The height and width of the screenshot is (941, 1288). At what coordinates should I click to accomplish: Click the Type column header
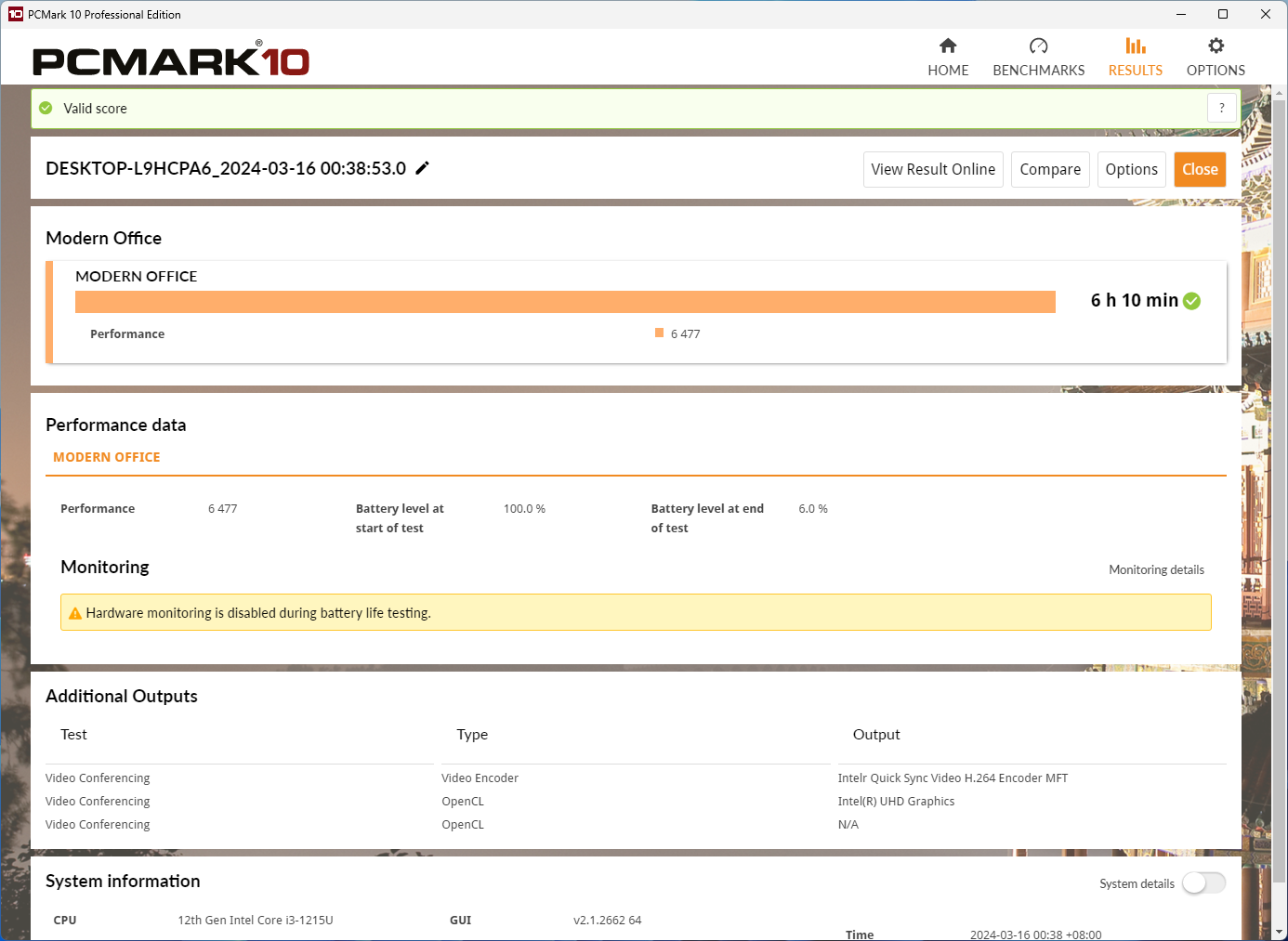[x=472, y=734]
